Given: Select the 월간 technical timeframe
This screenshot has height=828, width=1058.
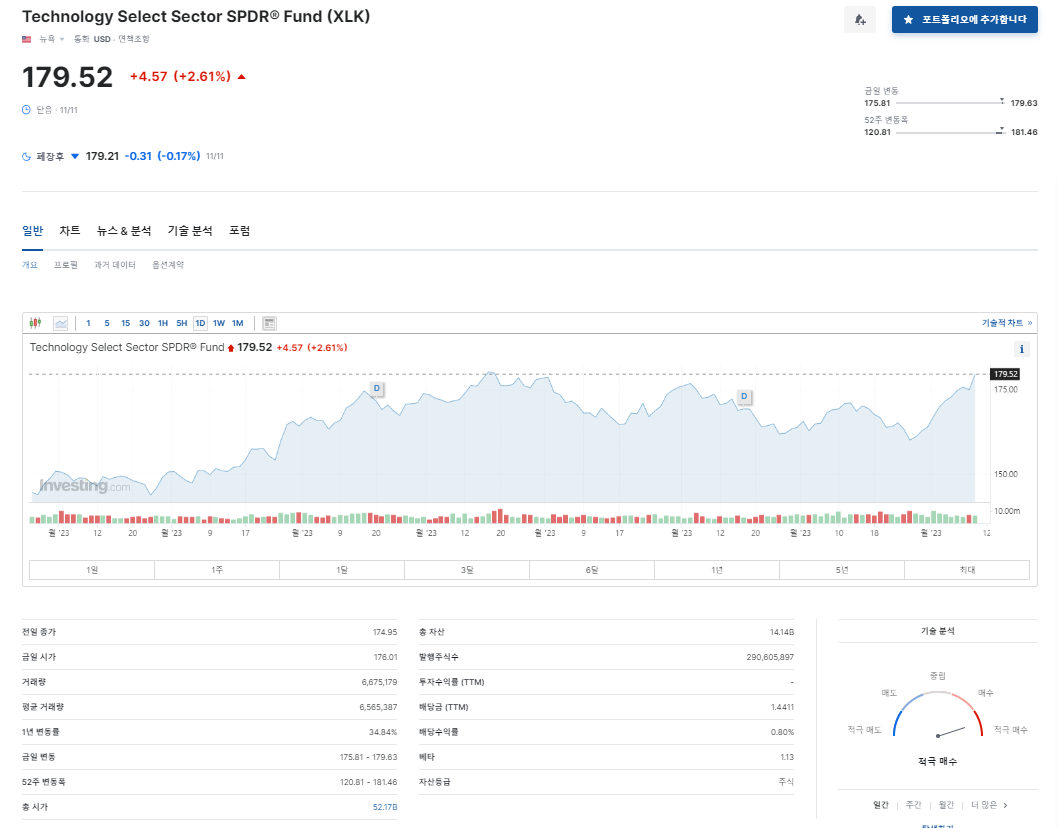Looking at the screenshot, I should (x=947, y=805).
